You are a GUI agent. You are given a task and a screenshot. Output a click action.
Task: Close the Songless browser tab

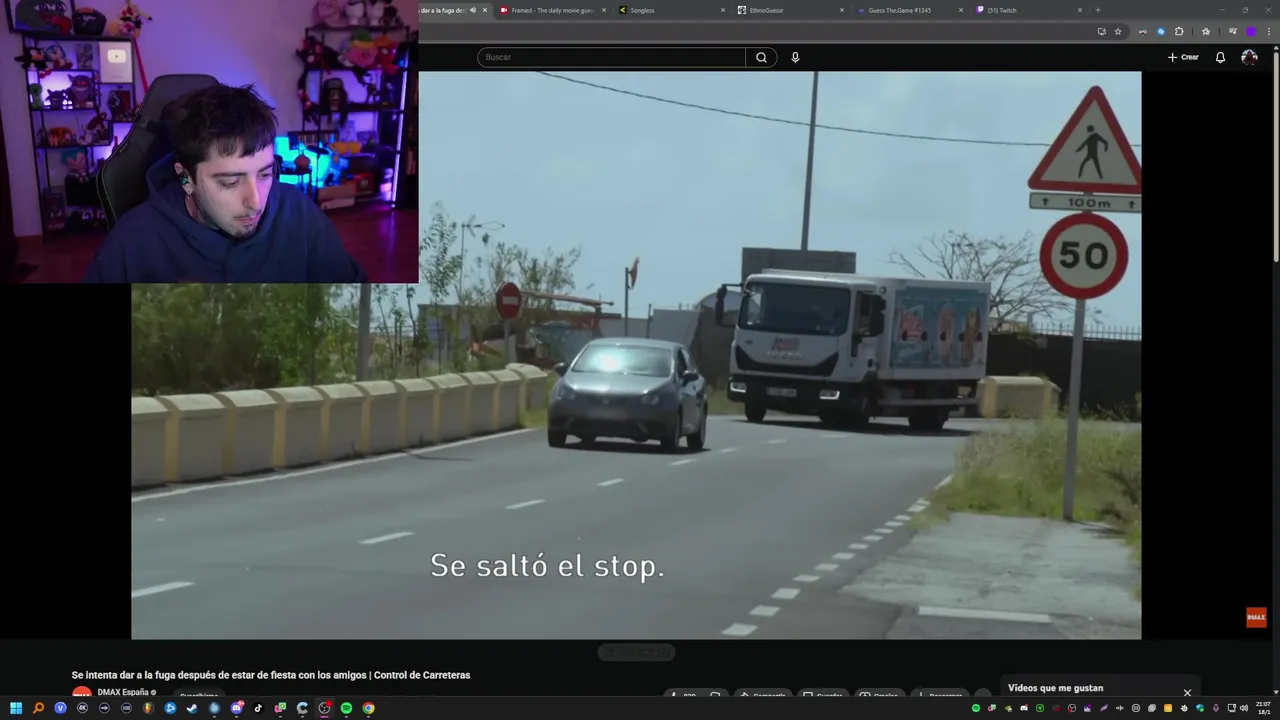coord(723,10)
